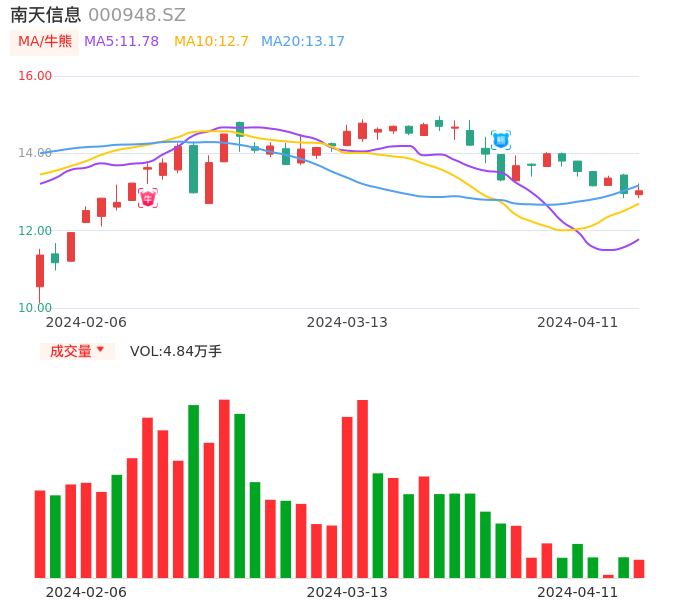The width and height of the screenshot is (686, 606).
Task: Click the 10.00 price axis label
Action: (x=35, y=308)
